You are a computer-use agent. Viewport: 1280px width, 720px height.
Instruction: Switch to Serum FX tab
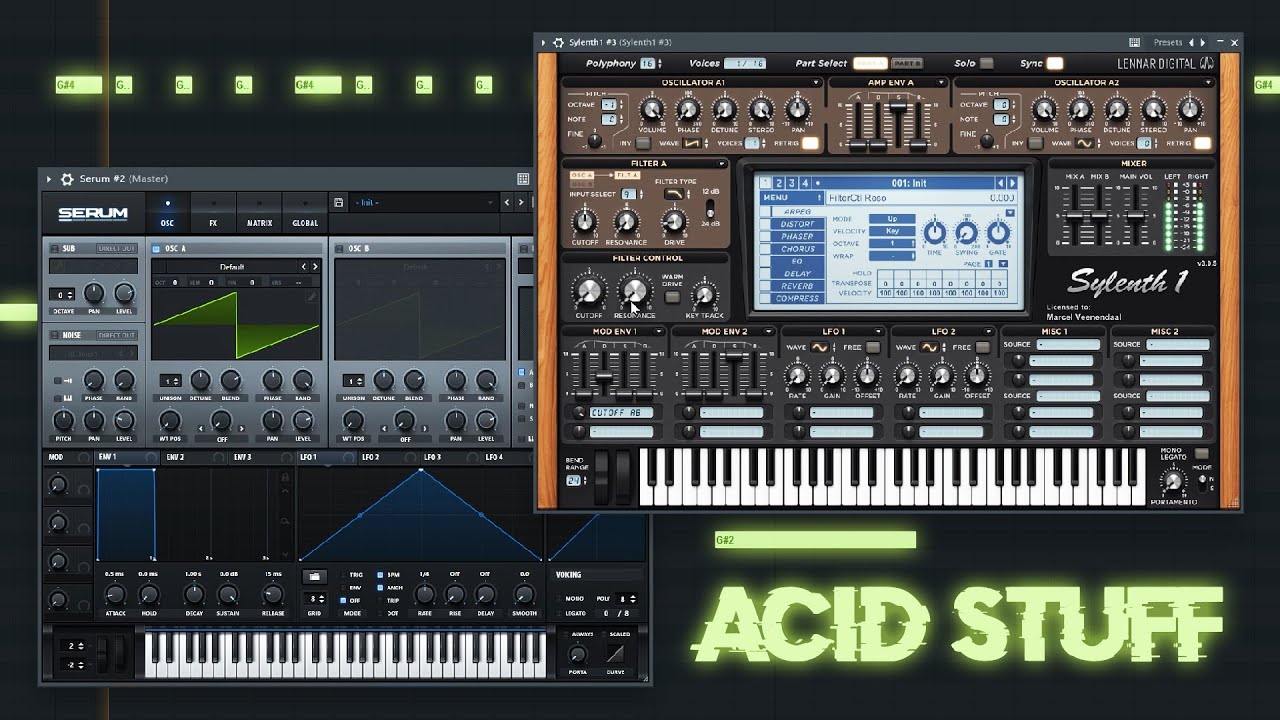[x=212, y=211]
